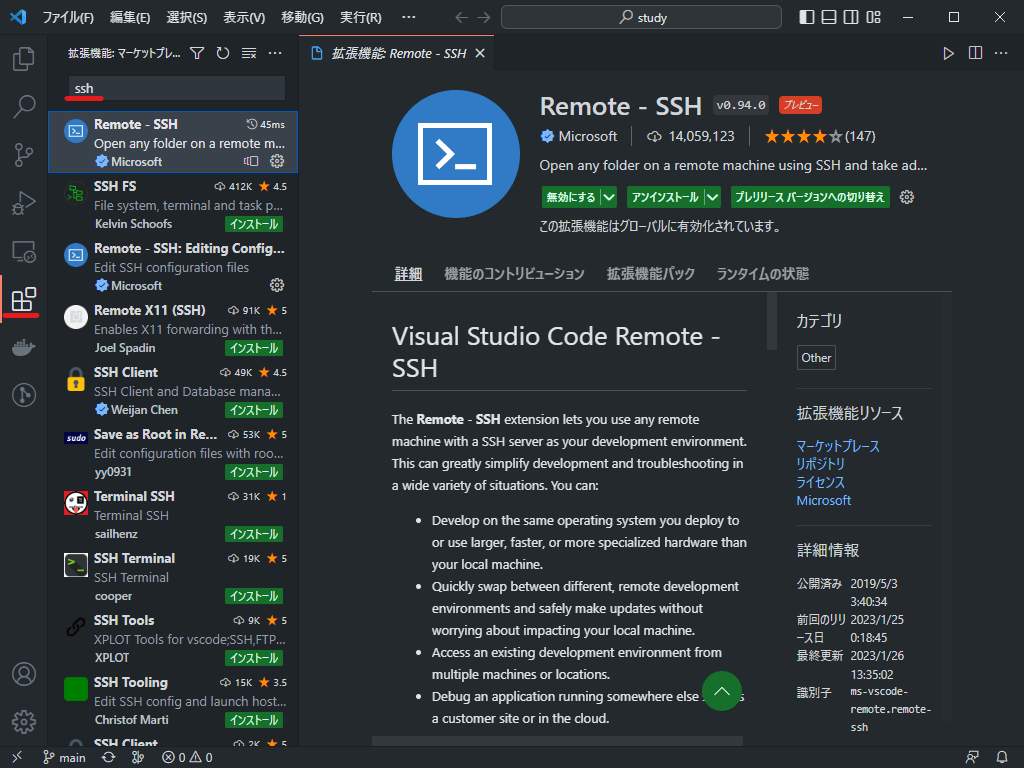Click the remote indicator in the status bar
Image resolution: width=1024 pixels, height=768 pixels.
[16, 757]
